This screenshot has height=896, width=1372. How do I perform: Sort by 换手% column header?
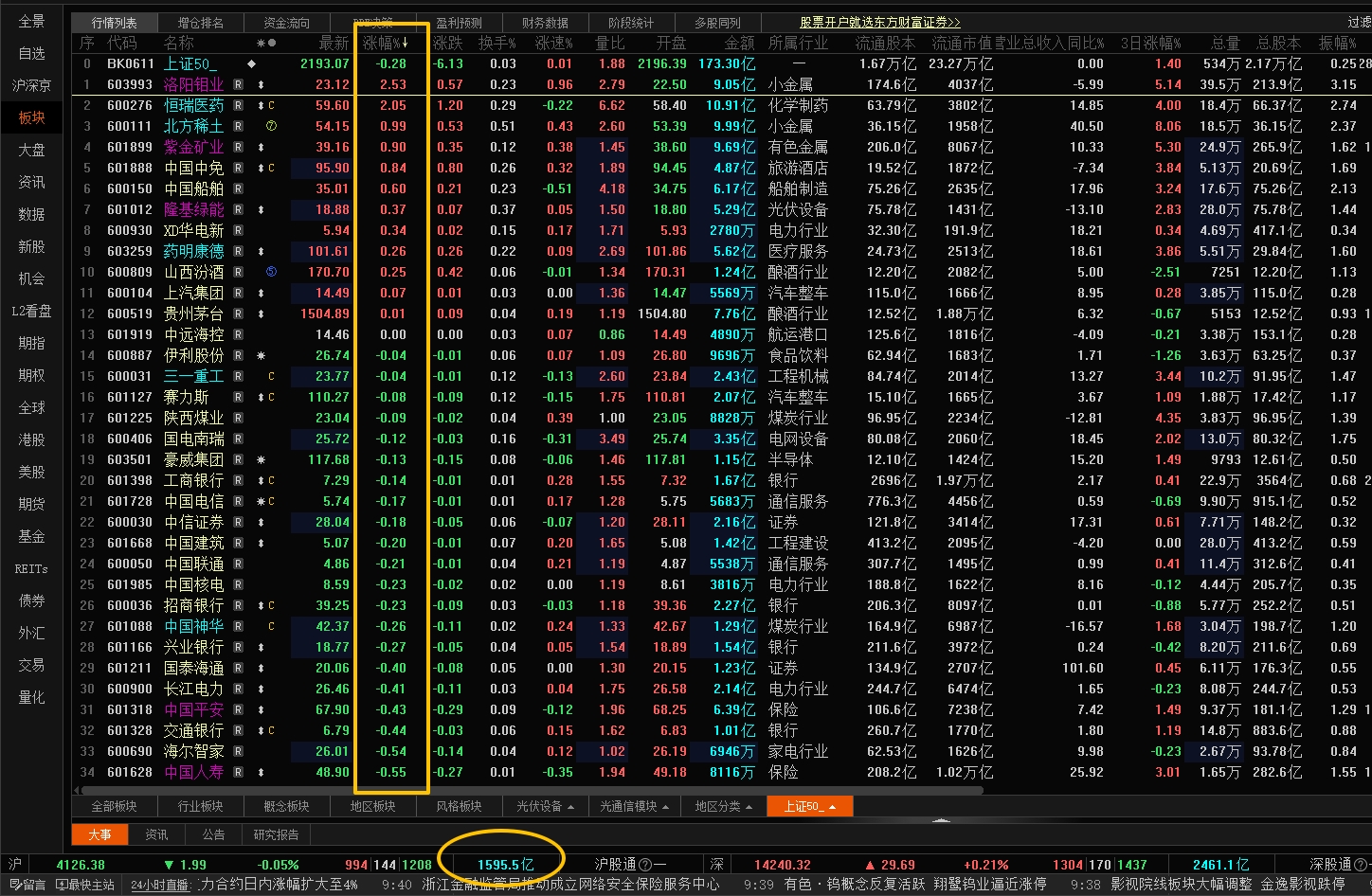(x=497, y=43)
